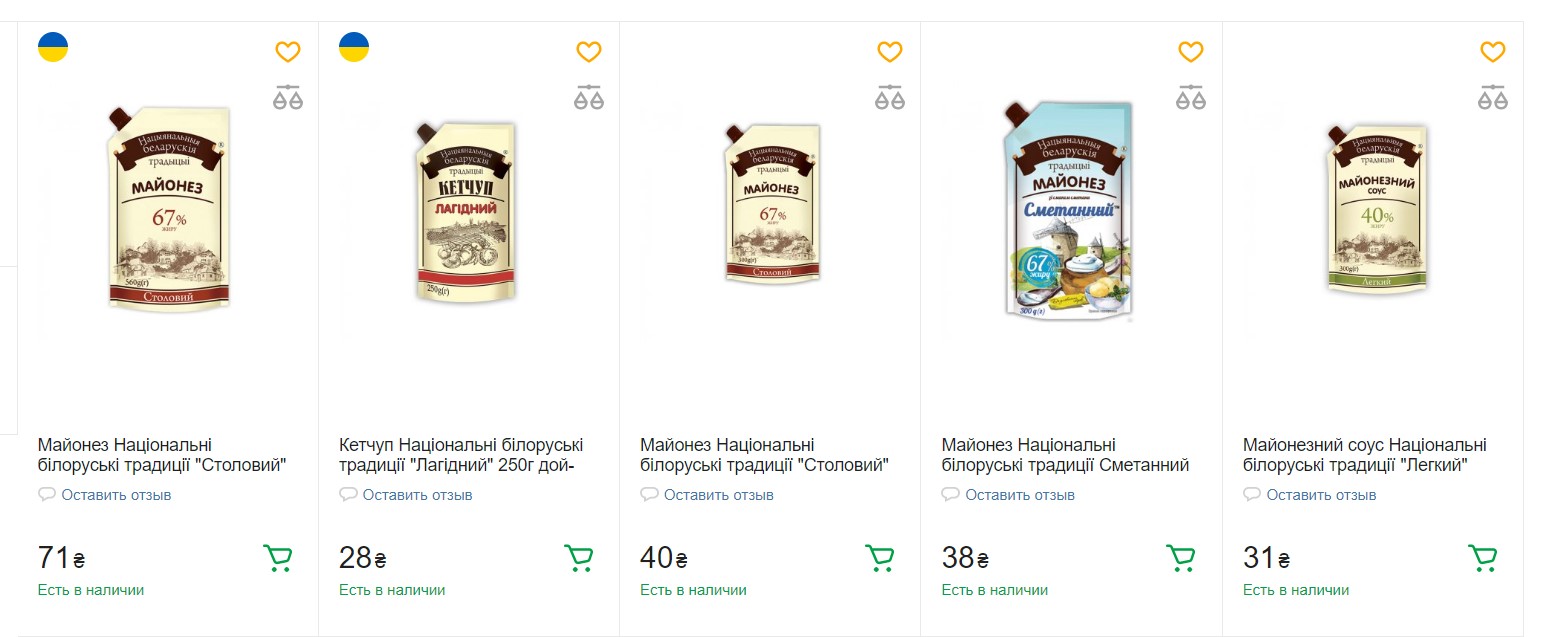The height and width of the screenshot is (637, 1544).
Task: Open comparison scales for Майонезний соус "Легкий"
Action: tap(1491, 97)
